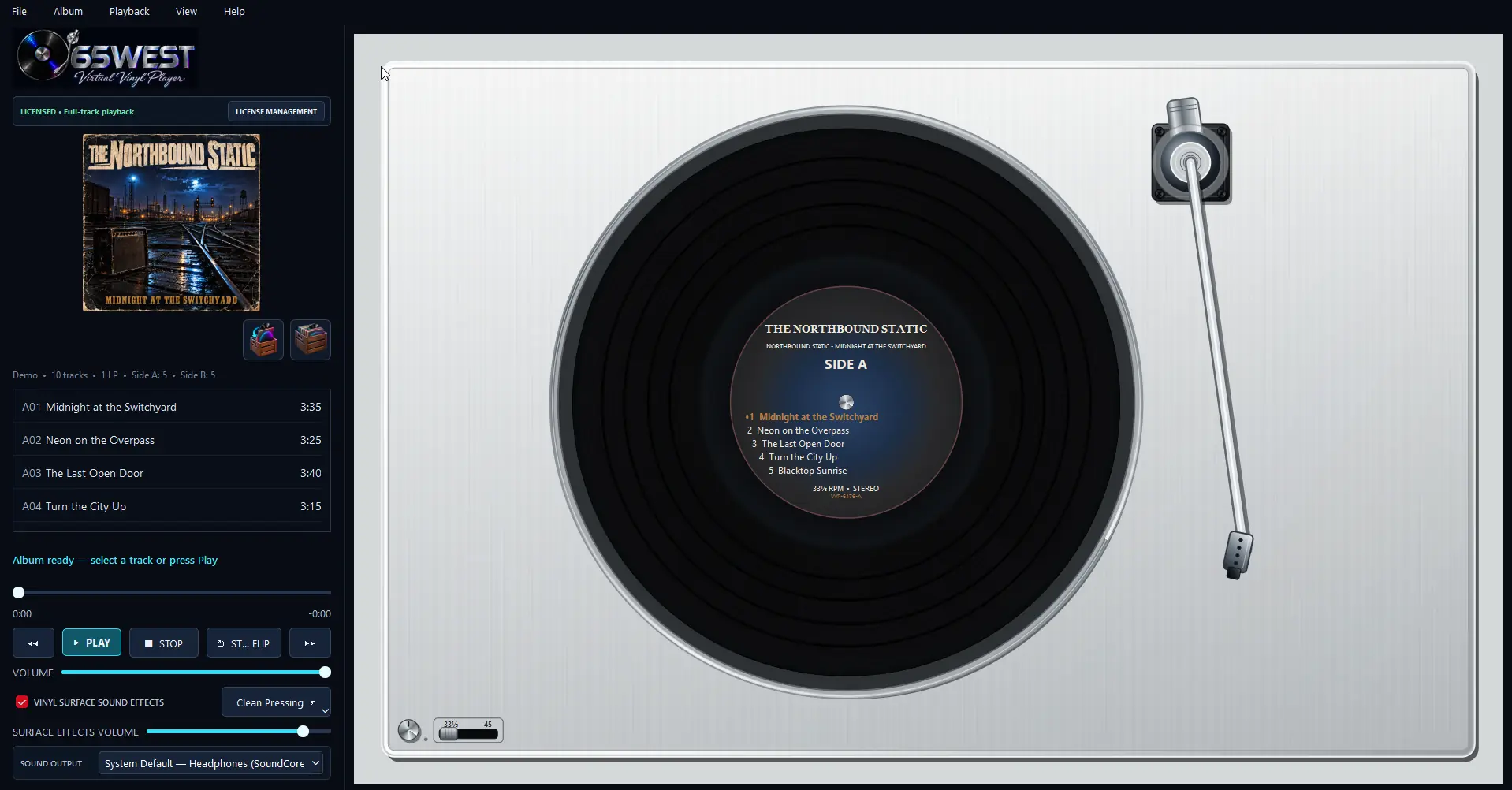Click the 65West Virtual Vinyl Player logo
The height and width of the screenshot is (790, 1512).
pyautogui.click(x=106, y=57)
